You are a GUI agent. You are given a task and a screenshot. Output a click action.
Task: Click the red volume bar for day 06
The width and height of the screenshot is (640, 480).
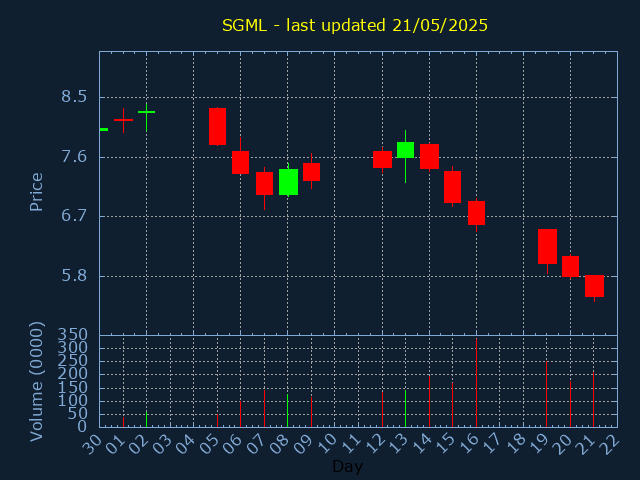coord(240,414)
